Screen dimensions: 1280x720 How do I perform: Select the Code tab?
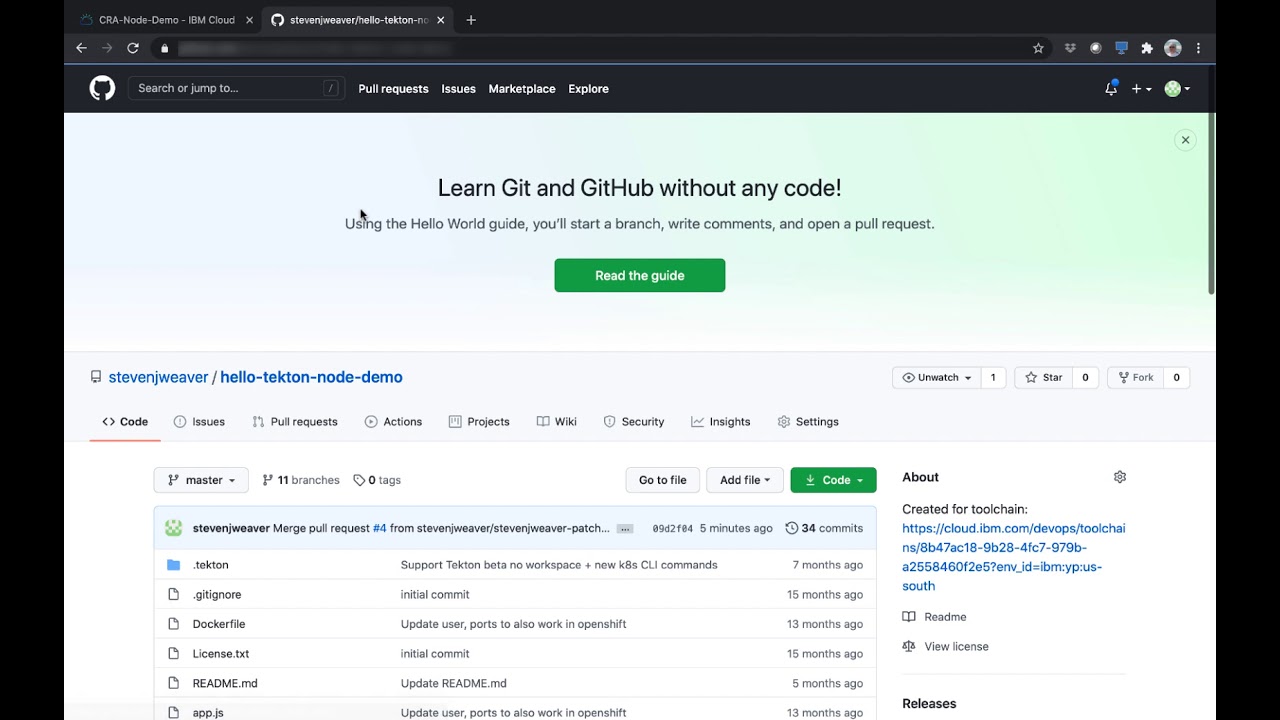125,421
